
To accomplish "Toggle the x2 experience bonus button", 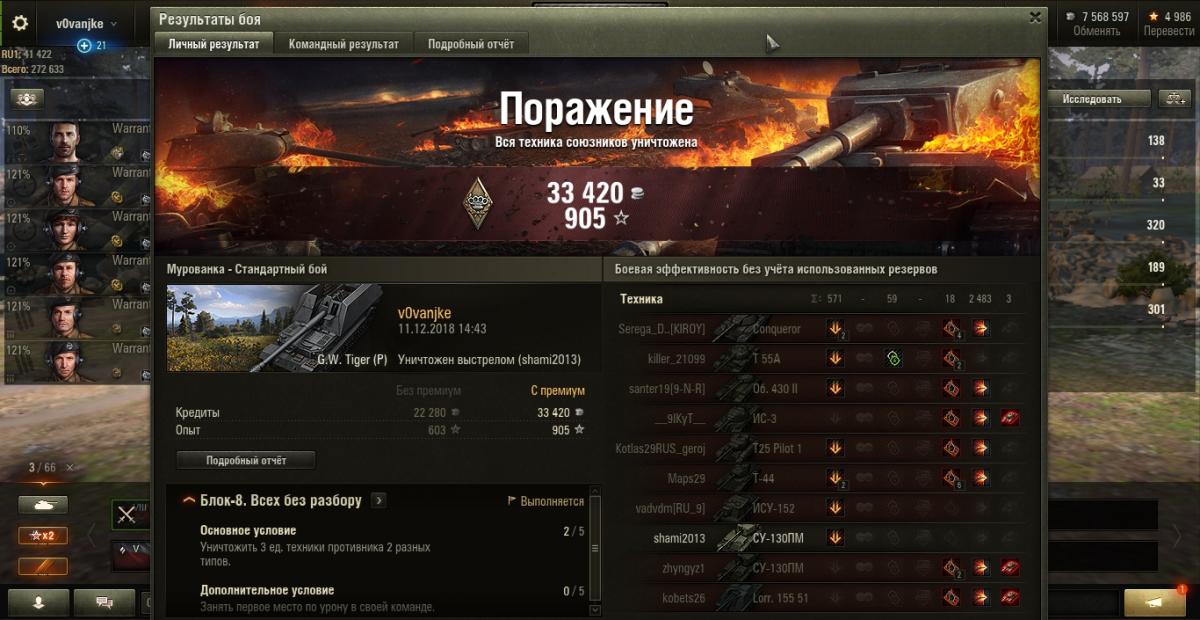I will (42, 535).
